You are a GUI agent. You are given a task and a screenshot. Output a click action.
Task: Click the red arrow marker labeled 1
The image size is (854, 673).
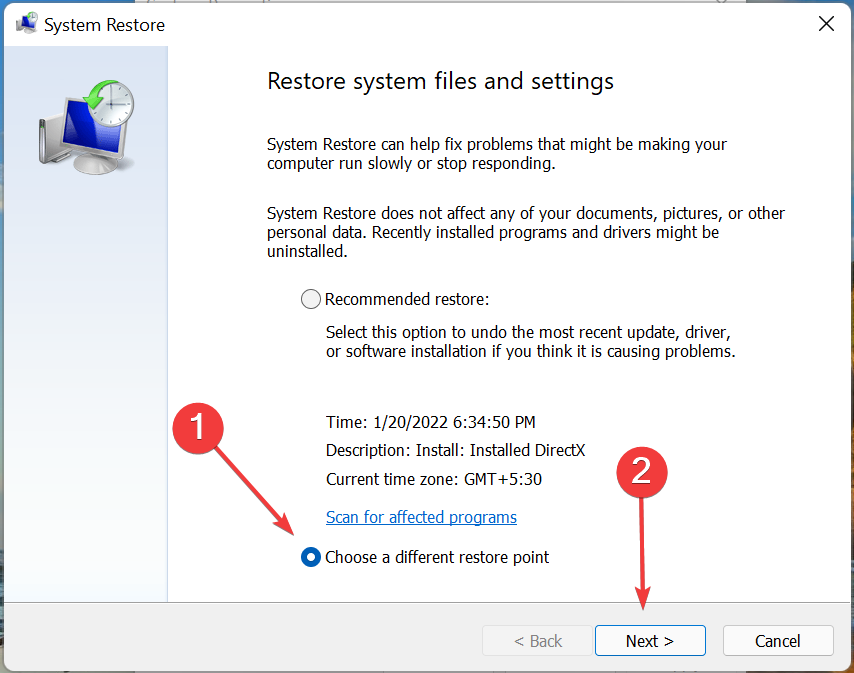pyautogui.click(x=198, y=428)
